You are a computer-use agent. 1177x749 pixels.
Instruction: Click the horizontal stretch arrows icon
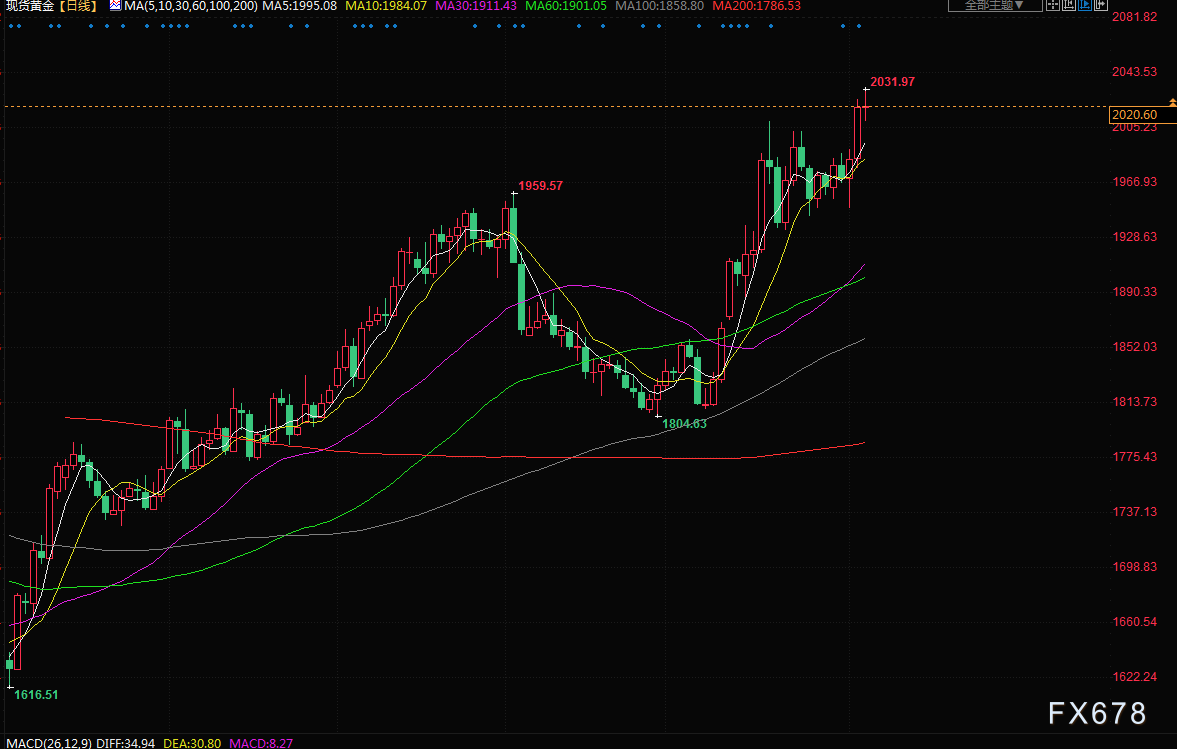(1100, 5)
